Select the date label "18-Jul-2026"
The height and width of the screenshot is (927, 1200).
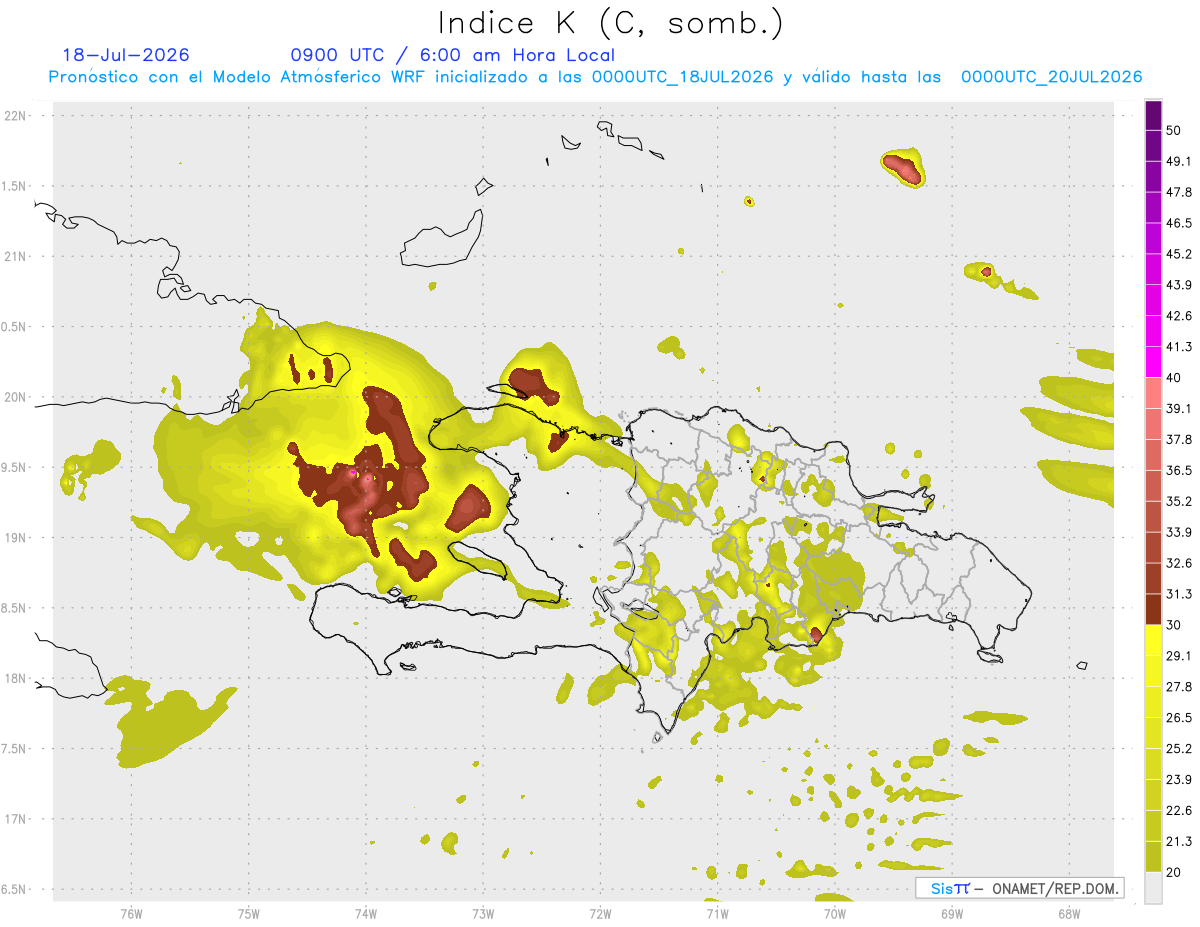click(126, 55)
